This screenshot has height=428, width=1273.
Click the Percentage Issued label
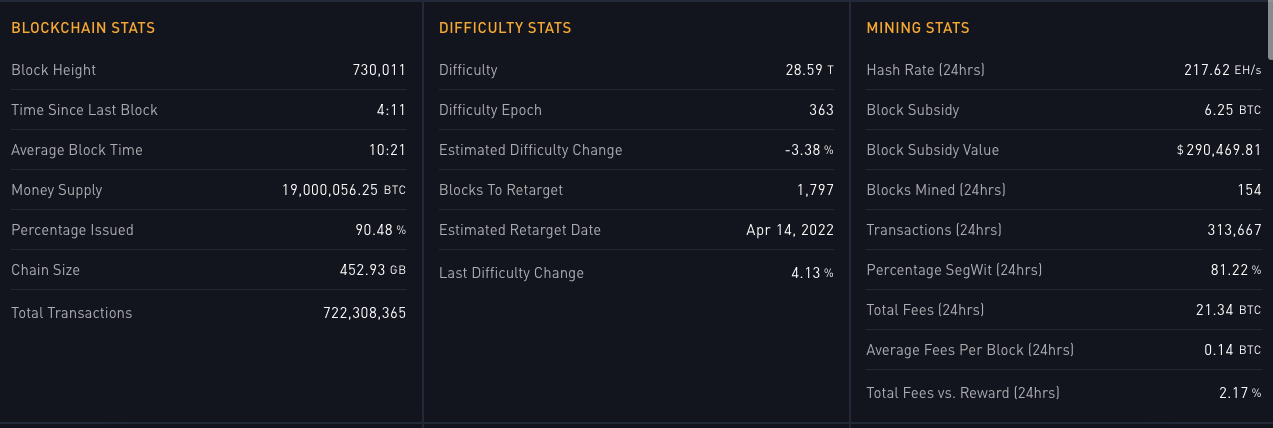coord(72,230)
